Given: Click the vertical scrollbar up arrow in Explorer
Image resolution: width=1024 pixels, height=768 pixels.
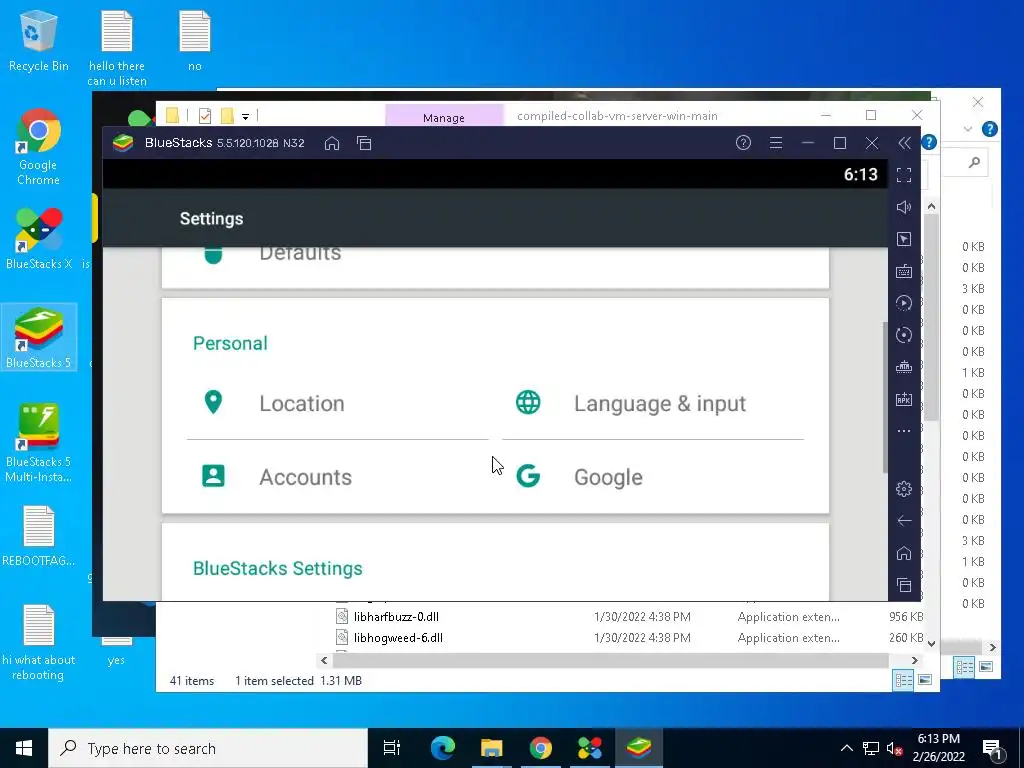Looking at the screenshot, I should [x=931, y=206].
